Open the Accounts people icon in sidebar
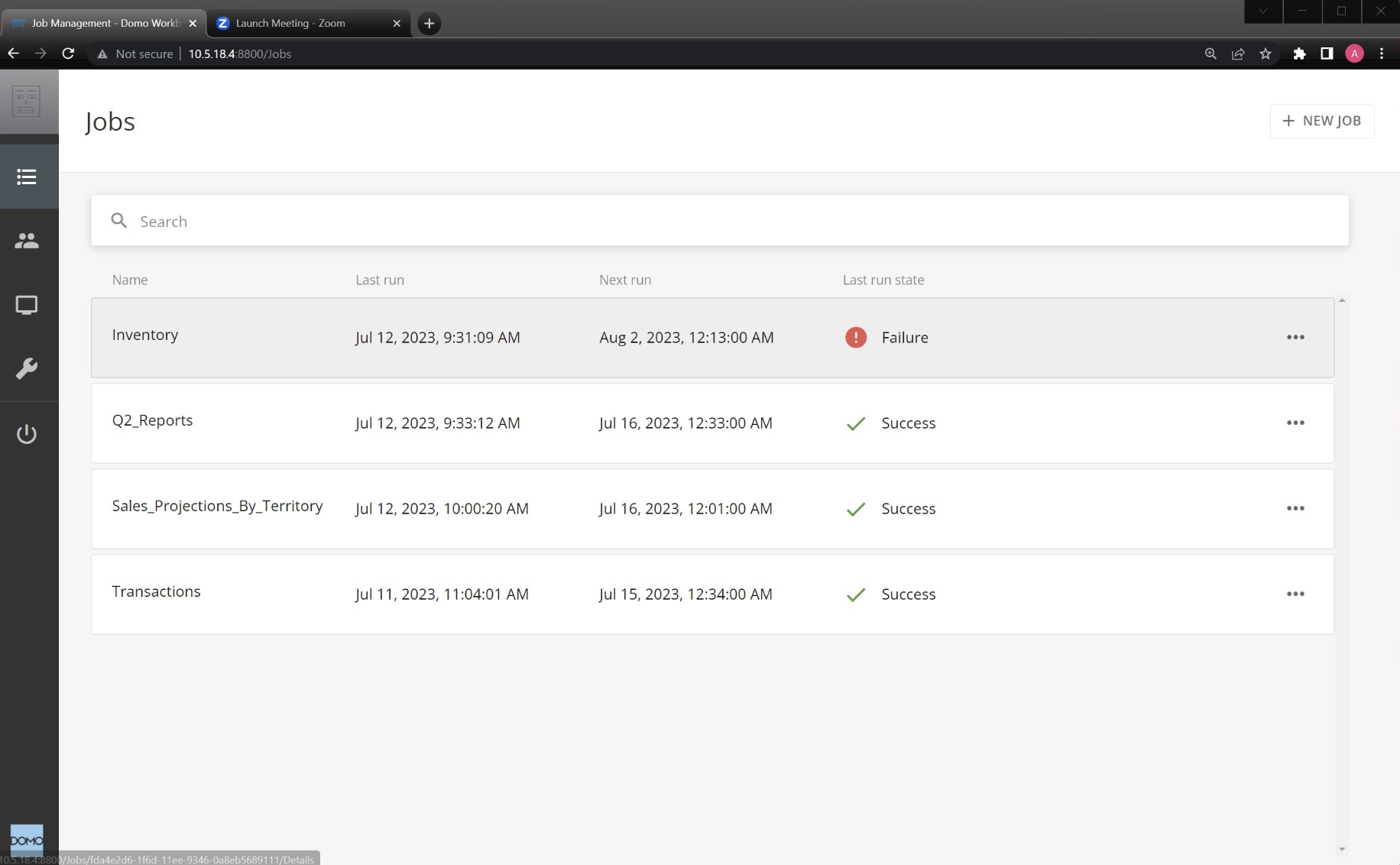 (x=27, y=241)
